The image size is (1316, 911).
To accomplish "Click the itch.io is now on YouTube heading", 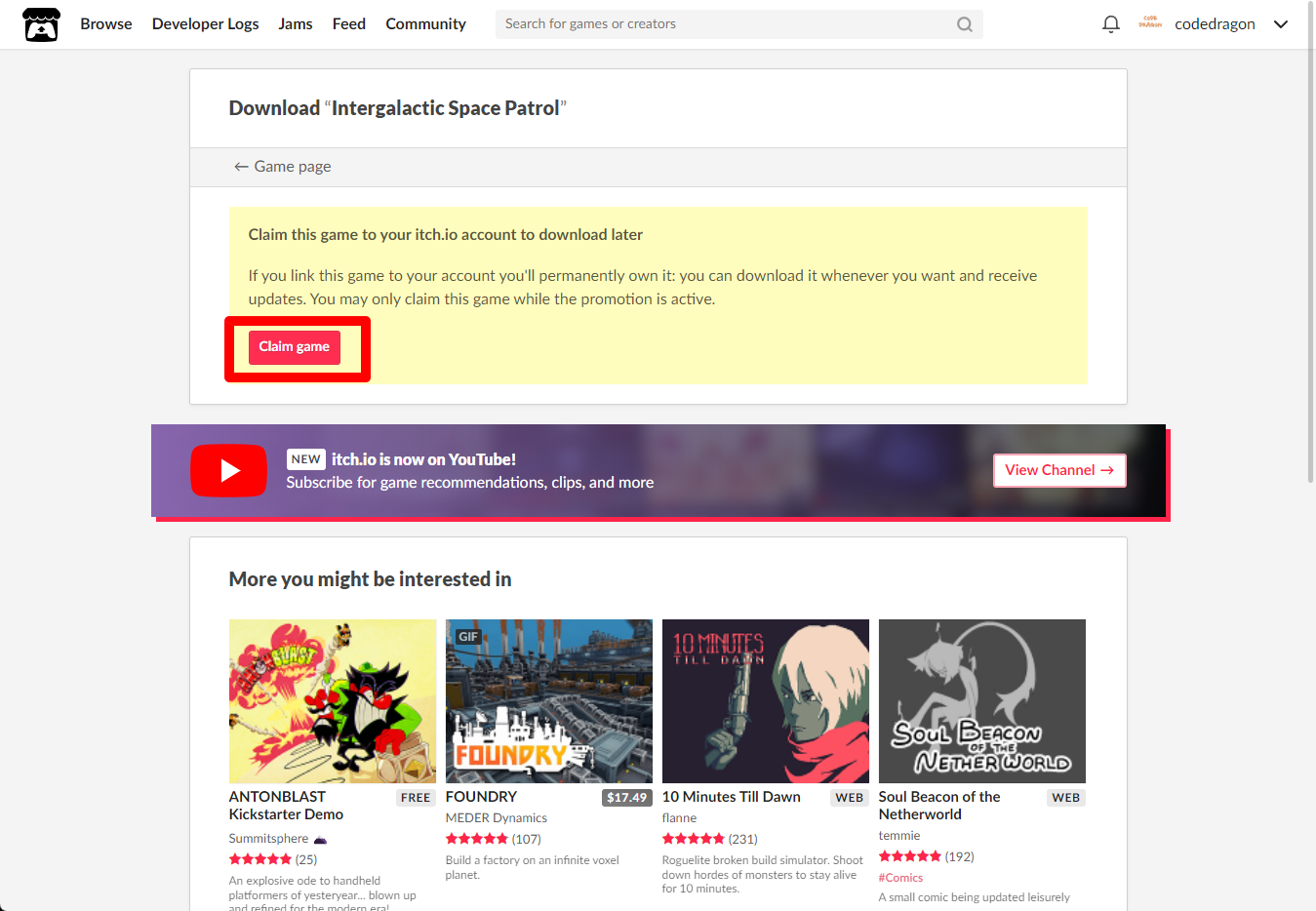I will point(423,459).
